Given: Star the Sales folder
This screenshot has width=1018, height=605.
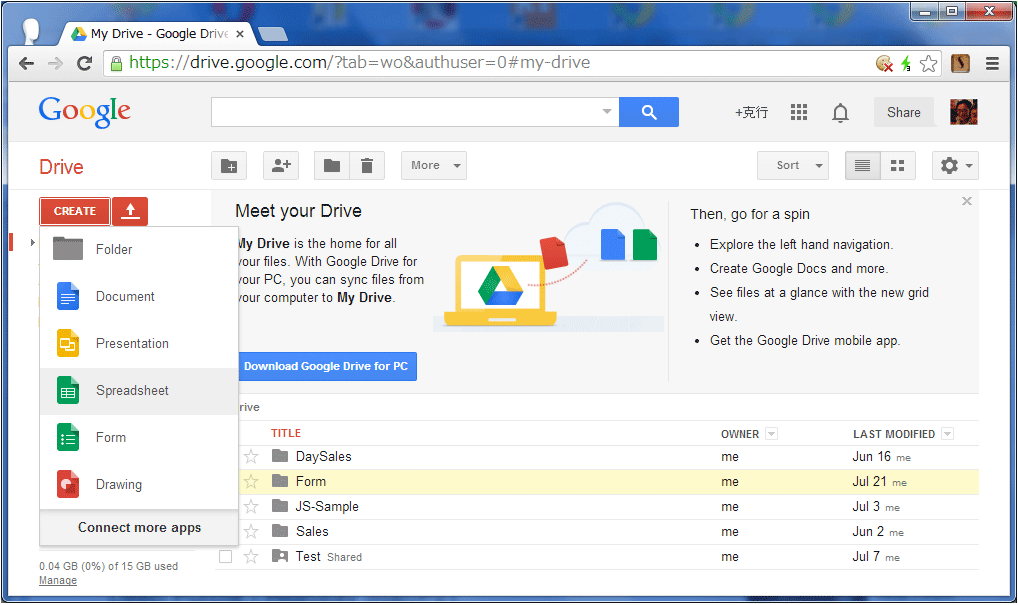Looking at the screenshot, I should point(251,532).
